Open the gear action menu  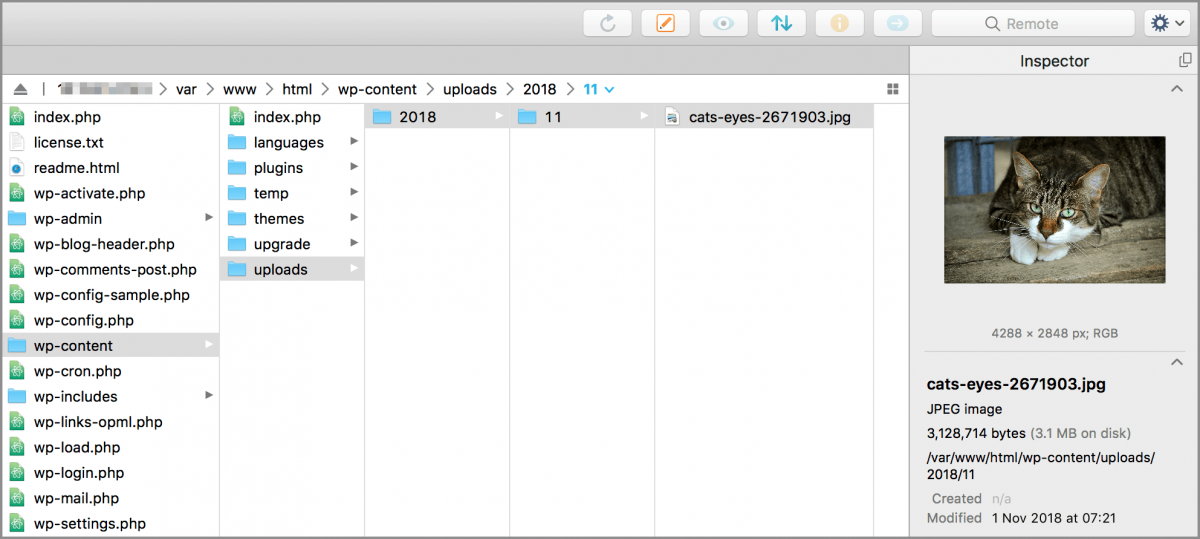pyautogui.click(x=1166, y=23)
